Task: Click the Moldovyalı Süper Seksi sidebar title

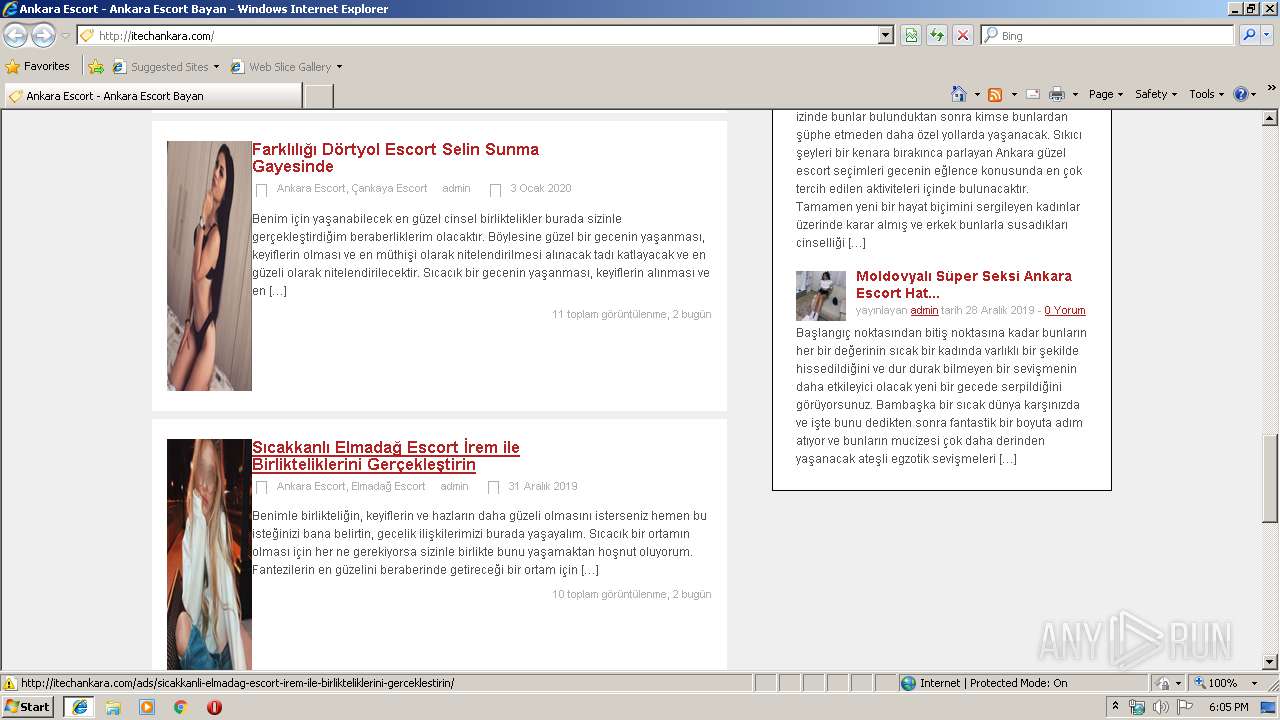Action: [x=964, y=284]
